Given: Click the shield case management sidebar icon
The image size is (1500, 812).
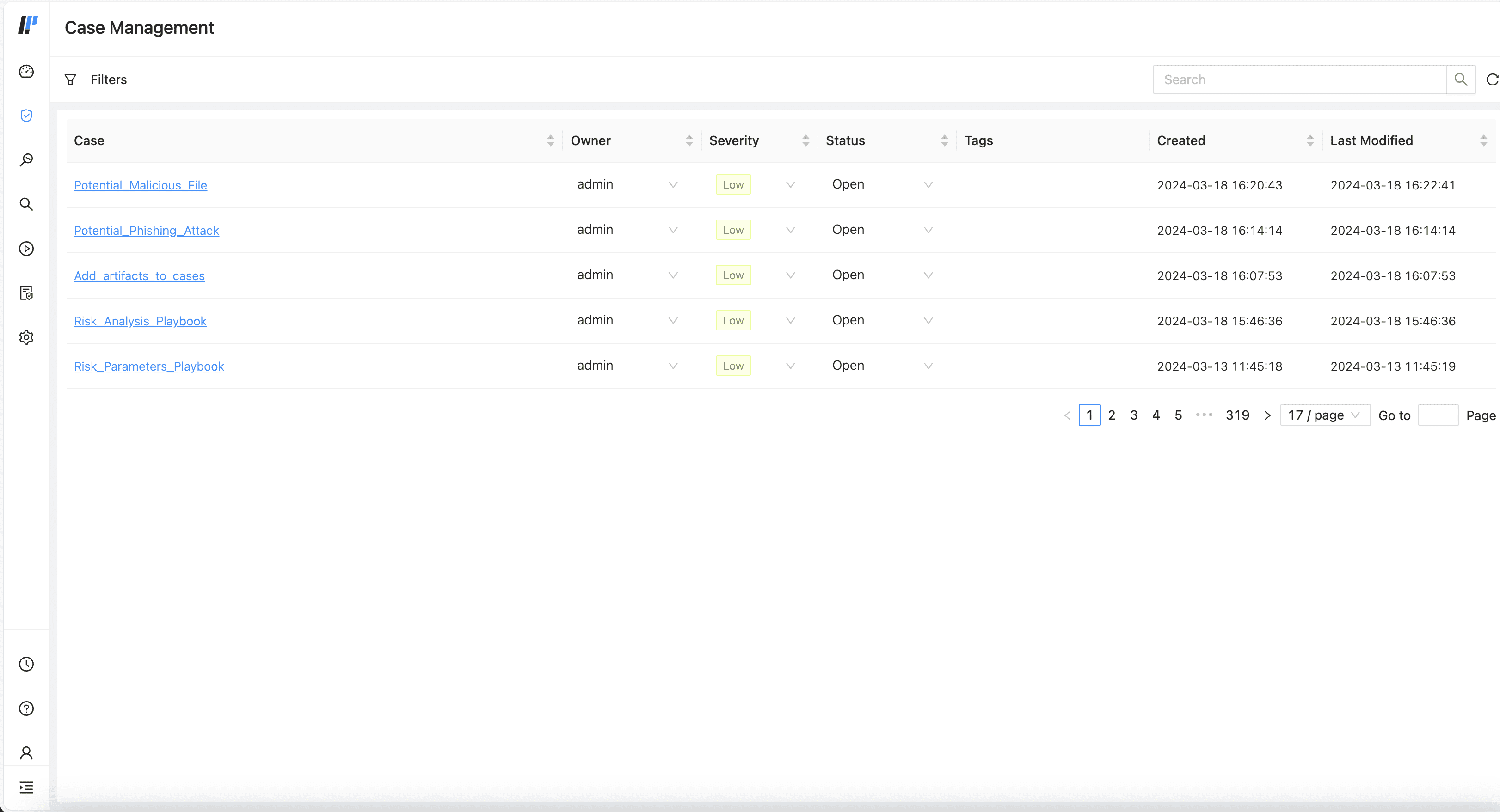Looking at the screenshot, I should click(26, 116).
